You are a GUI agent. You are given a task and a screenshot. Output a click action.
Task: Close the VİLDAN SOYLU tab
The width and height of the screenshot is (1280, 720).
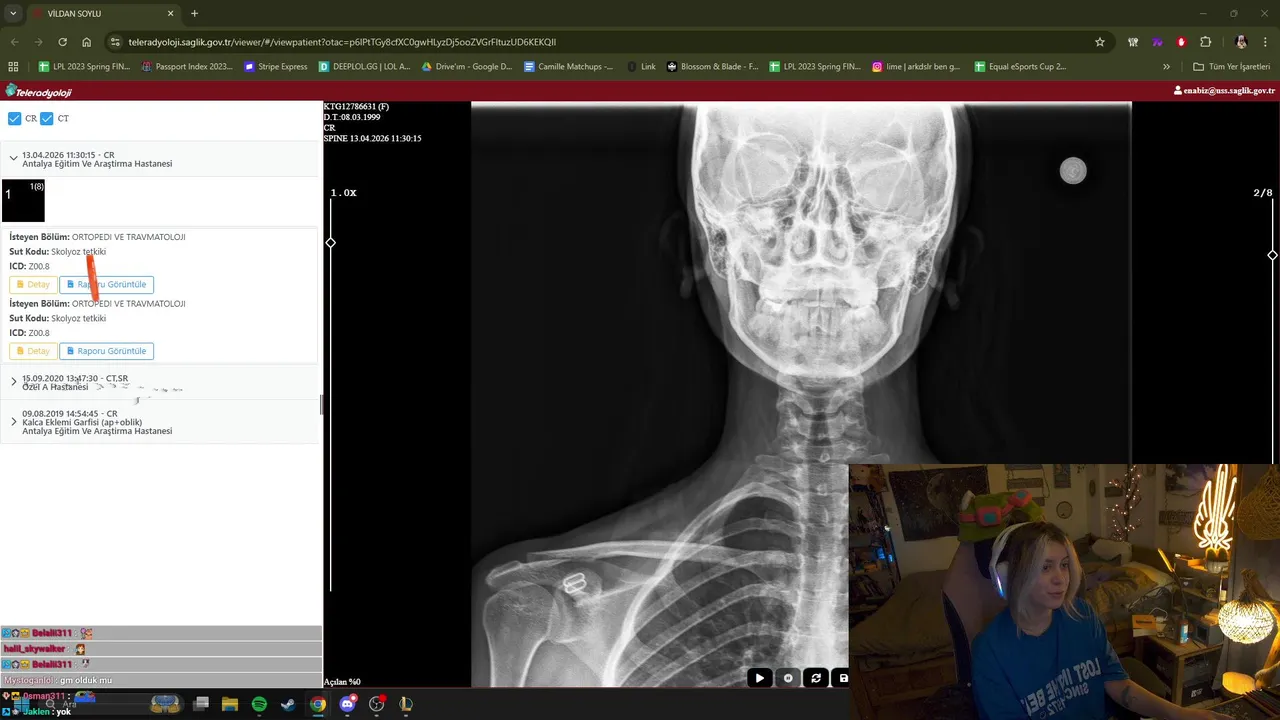tap(170, 14)
